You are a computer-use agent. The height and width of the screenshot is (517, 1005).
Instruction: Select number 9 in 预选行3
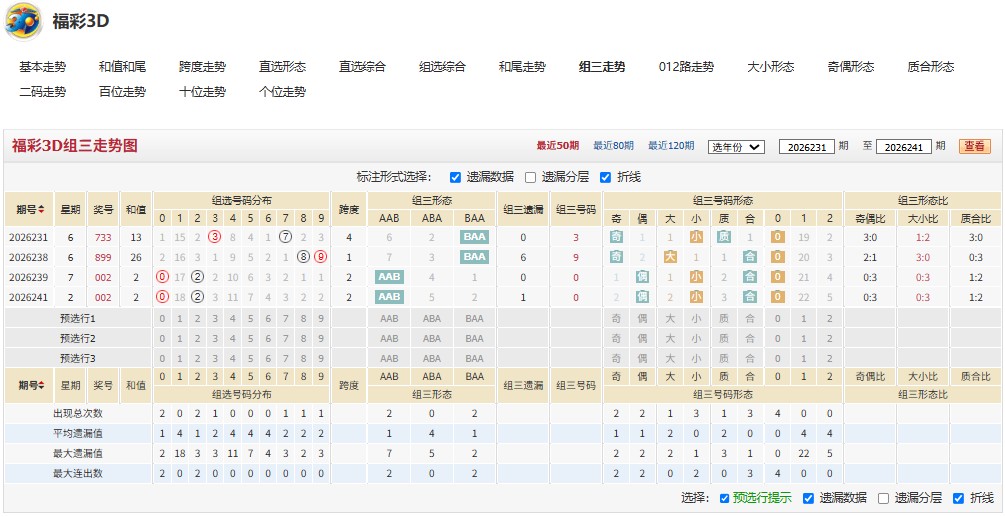click(x=321, y=358)
